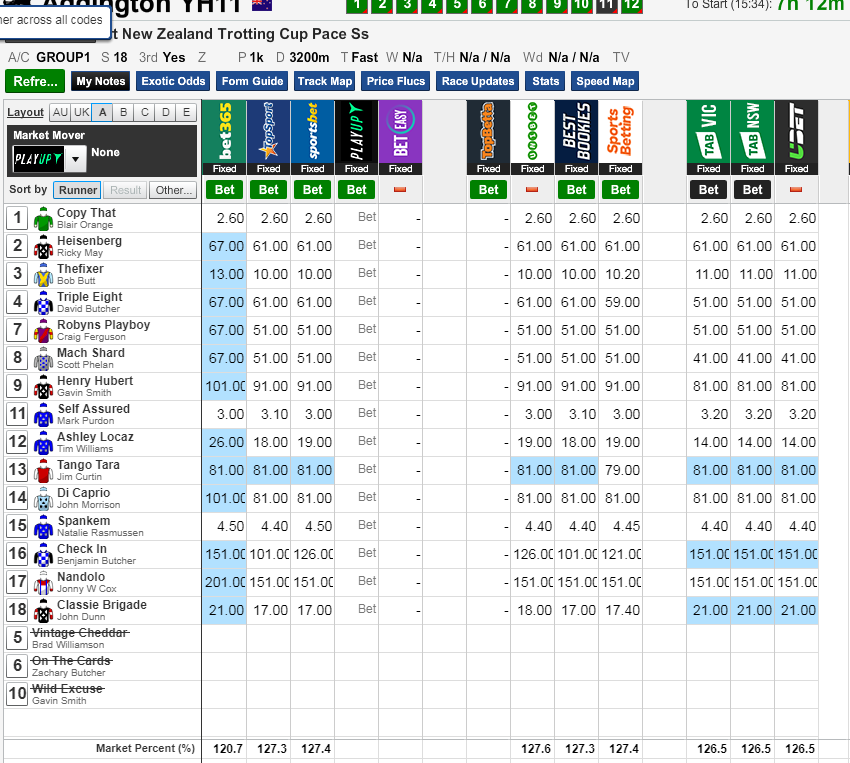The image size is (850, 763).
Task: Select layout option E
Action: tap(186, 112)
